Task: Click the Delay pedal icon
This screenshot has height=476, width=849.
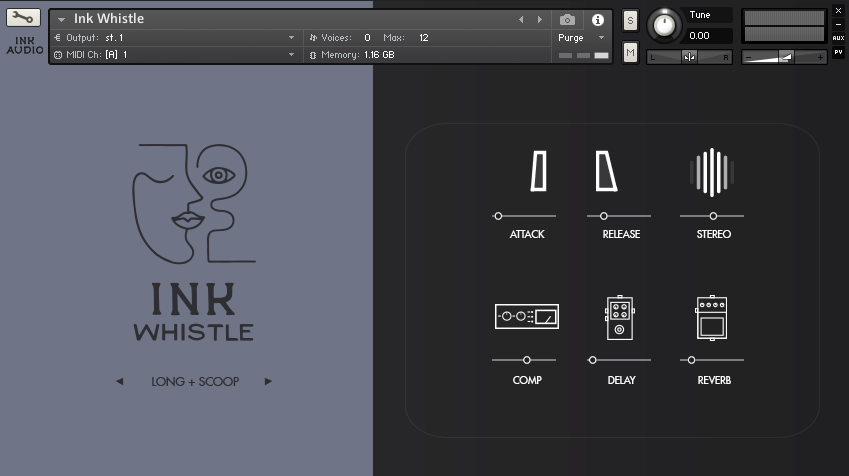Action: 620,318
